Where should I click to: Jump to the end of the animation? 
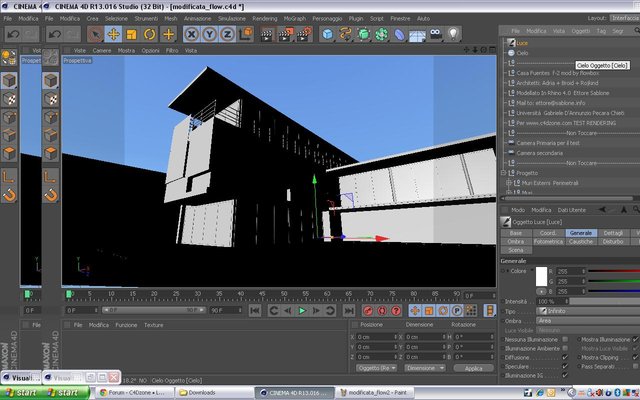(x=349, y=311)
